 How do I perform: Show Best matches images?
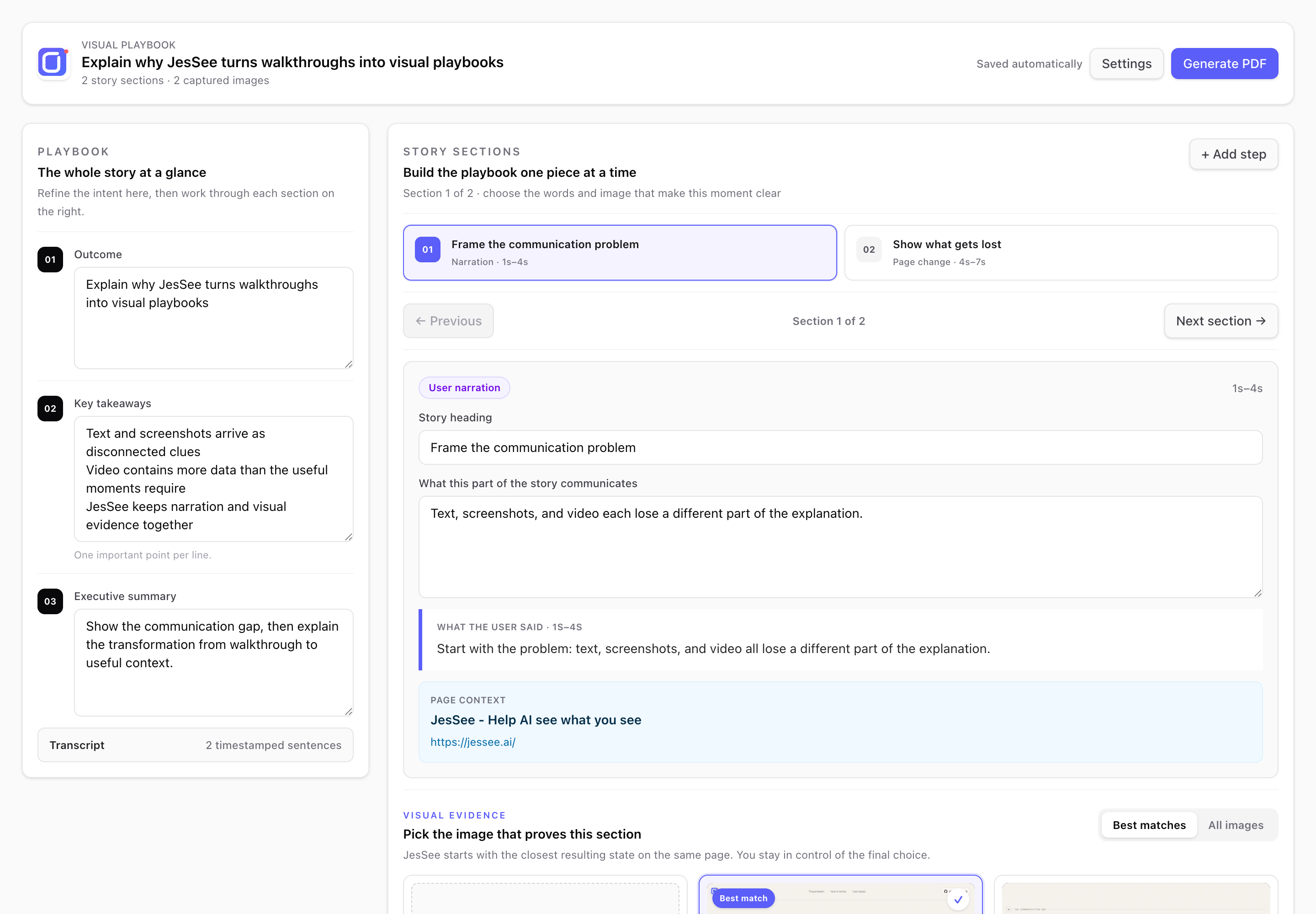tap(1148, 825)
